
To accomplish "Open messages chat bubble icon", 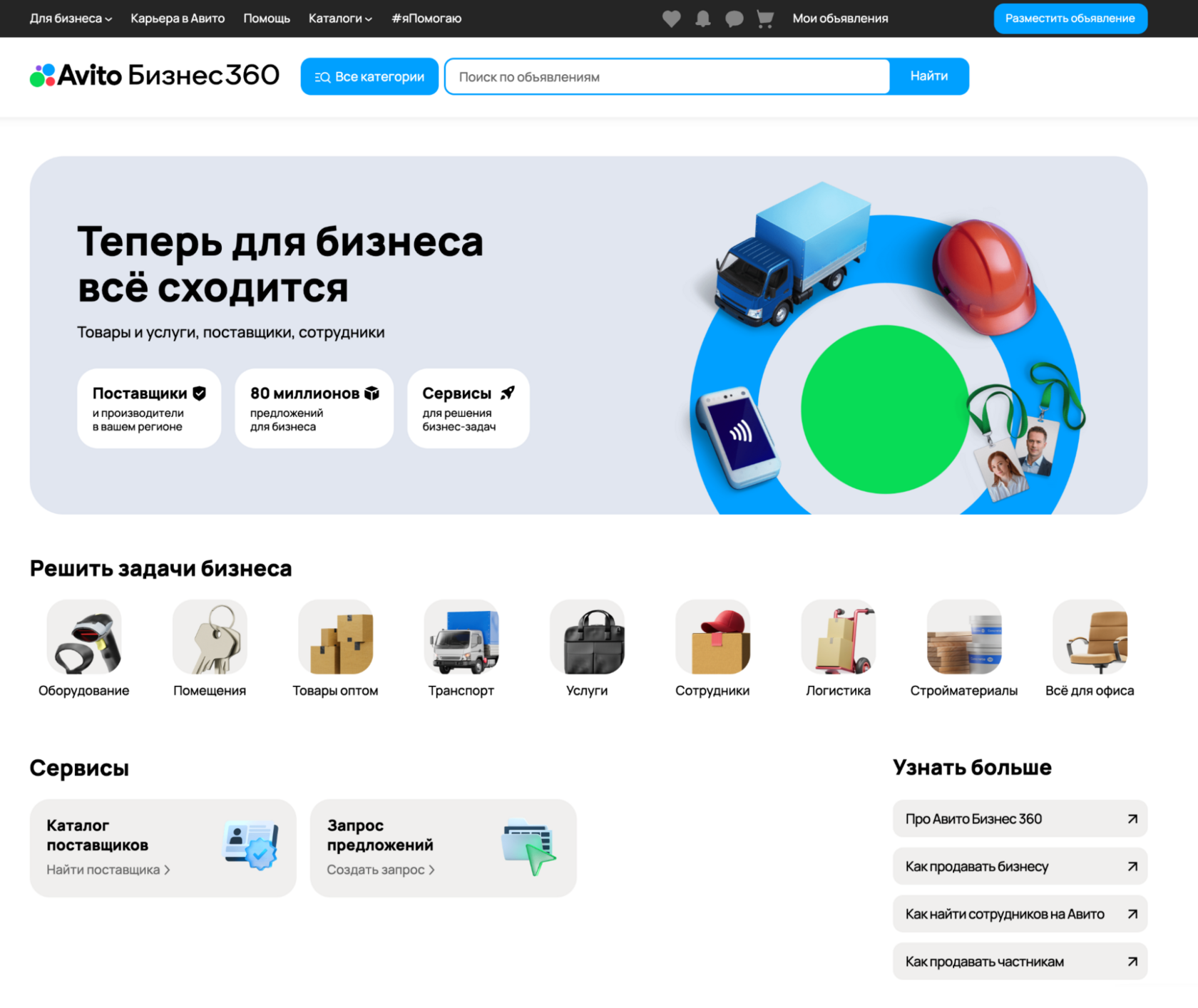I will (x=734, y=19).
